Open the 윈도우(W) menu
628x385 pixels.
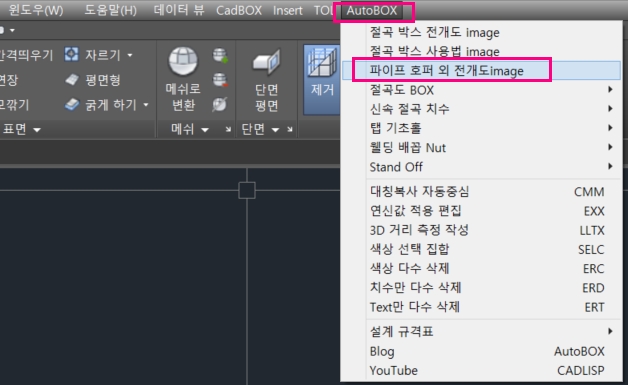coord(35,11)
